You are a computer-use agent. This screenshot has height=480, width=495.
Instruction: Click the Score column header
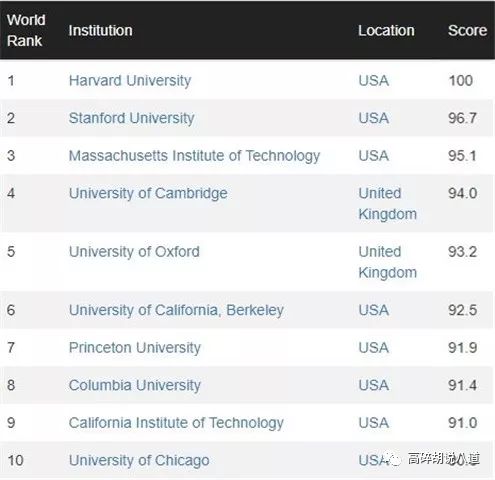coord(467,31)
